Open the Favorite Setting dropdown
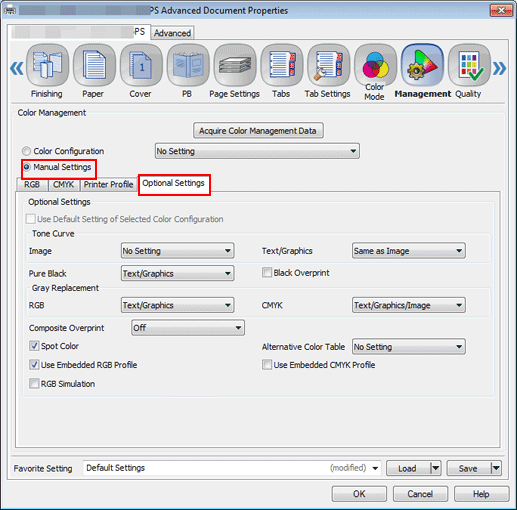 pos(232,468)
